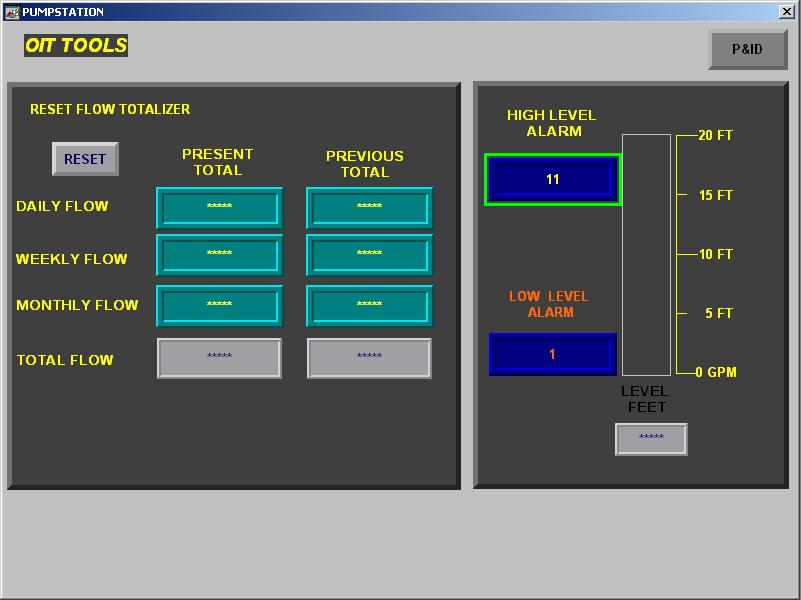Click the MONTHLY FLOW label
801x600 pixels.
coord(77,305)
